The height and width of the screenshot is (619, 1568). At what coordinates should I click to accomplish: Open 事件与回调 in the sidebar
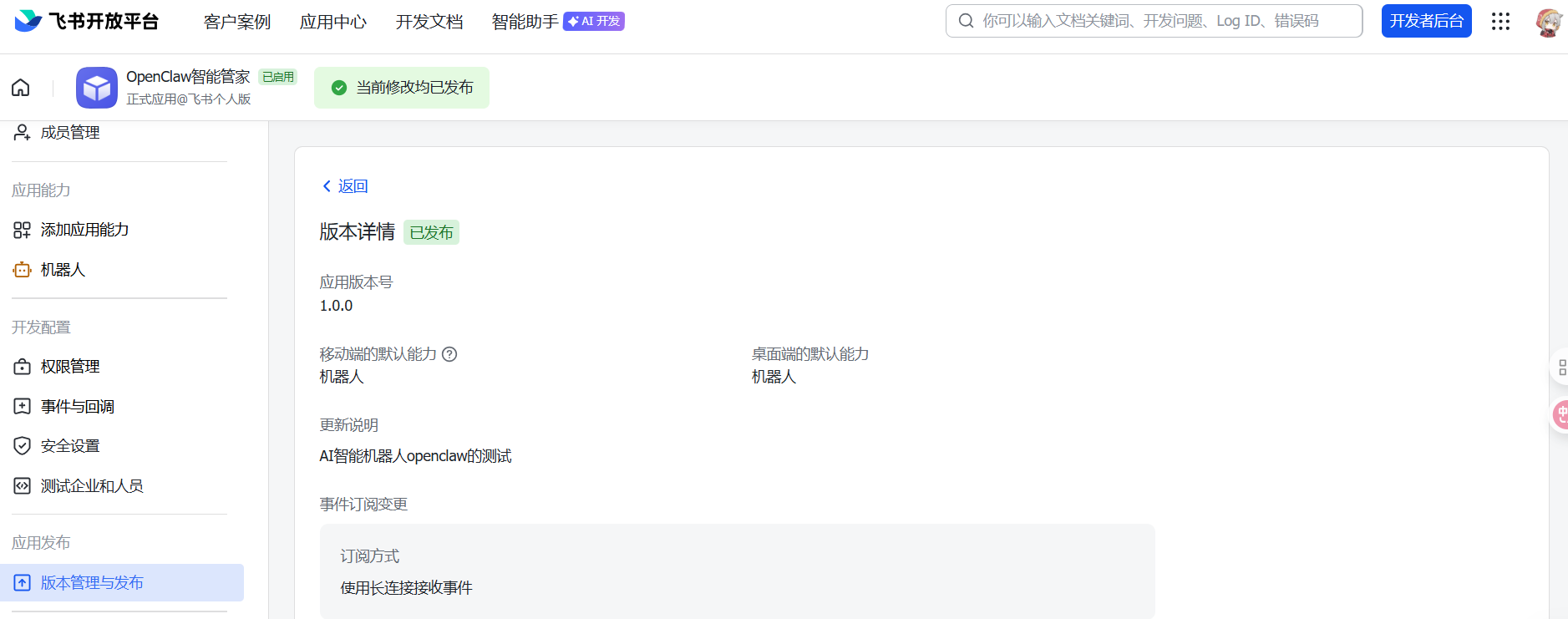[x=78, y=407]
